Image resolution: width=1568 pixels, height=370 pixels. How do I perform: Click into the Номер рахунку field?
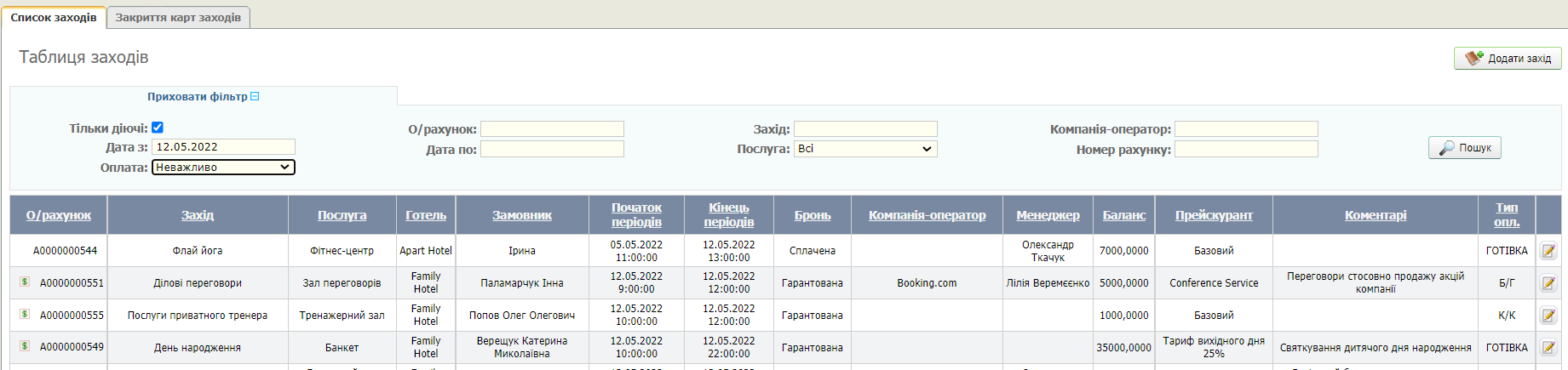1246,150
